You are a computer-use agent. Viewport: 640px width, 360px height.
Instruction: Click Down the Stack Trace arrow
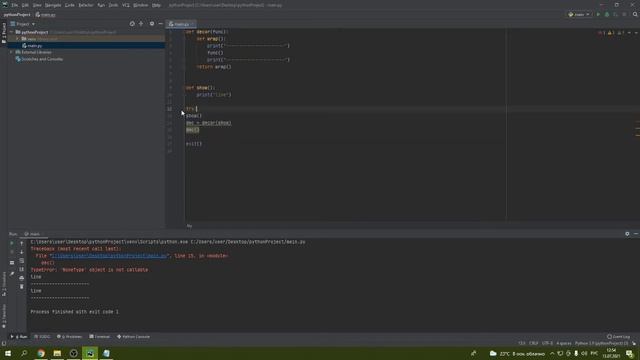click(x=22, y=252)
